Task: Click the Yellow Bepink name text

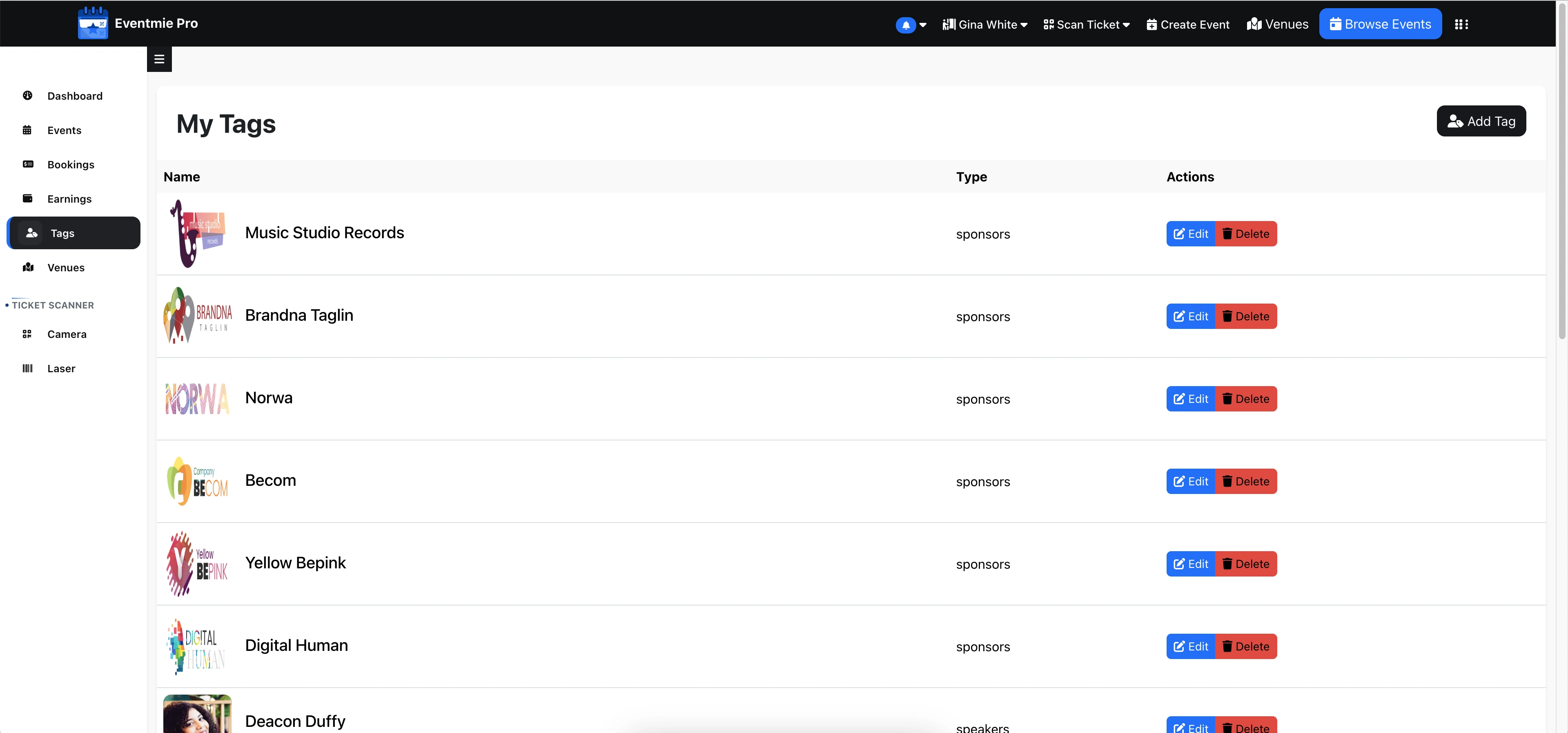Action: [x=295, y=563]
